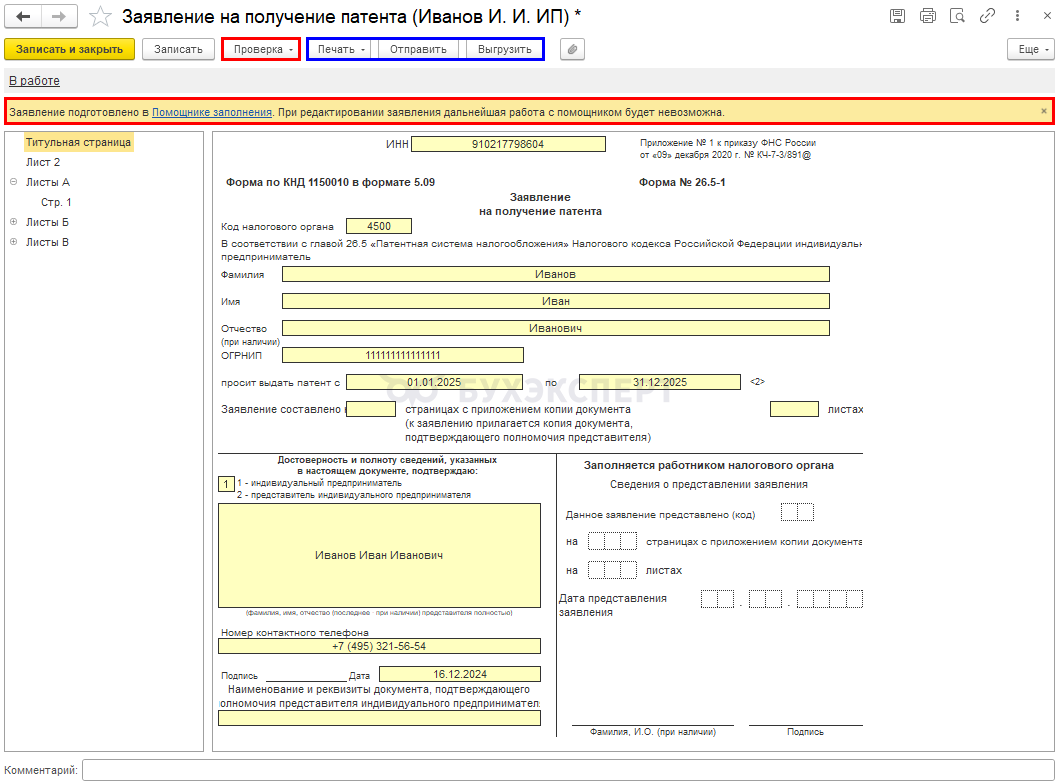Viewport: 1056px width, 782px height.
Task: Click the tax authority code field 4500
Action: [x=378, y=226]
